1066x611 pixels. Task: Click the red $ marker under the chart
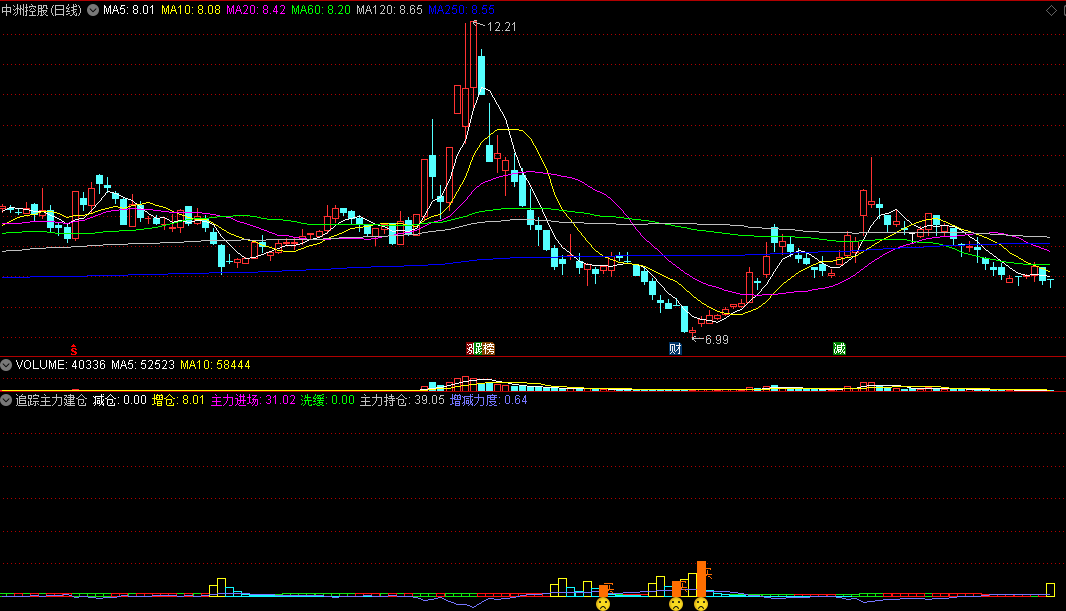(74, 349)
